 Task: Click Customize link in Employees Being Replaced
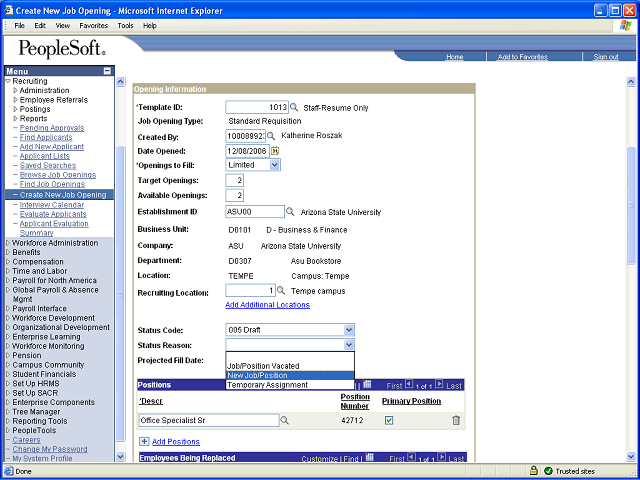(x=320, y=459)
